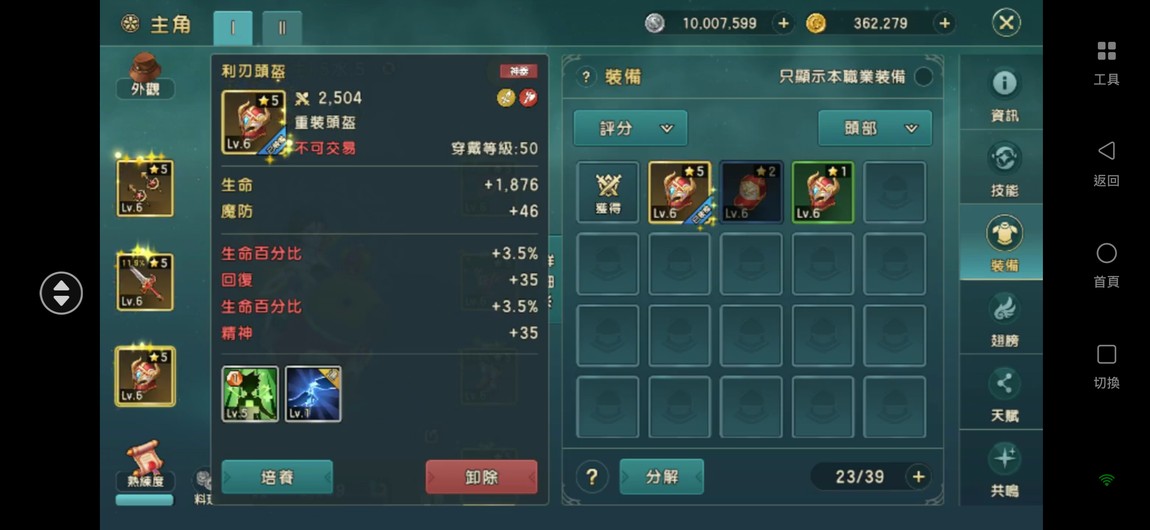Open the 天賦 talent sidebar icon
Viewport: 1150px width, 530px height.
[x=1003, y=394]
